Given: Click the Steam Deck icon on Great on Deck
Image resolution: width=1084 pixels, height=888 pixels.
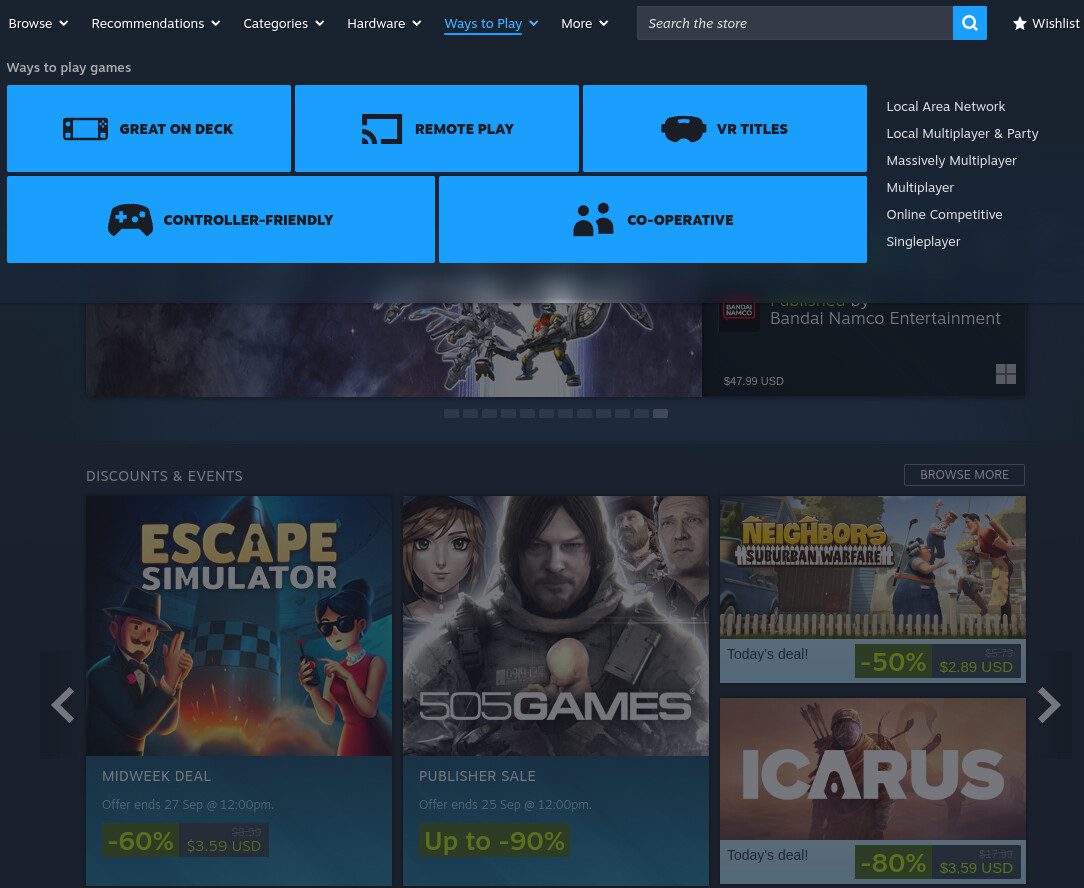Looking at the screenshot, I should tap(85, 129).
